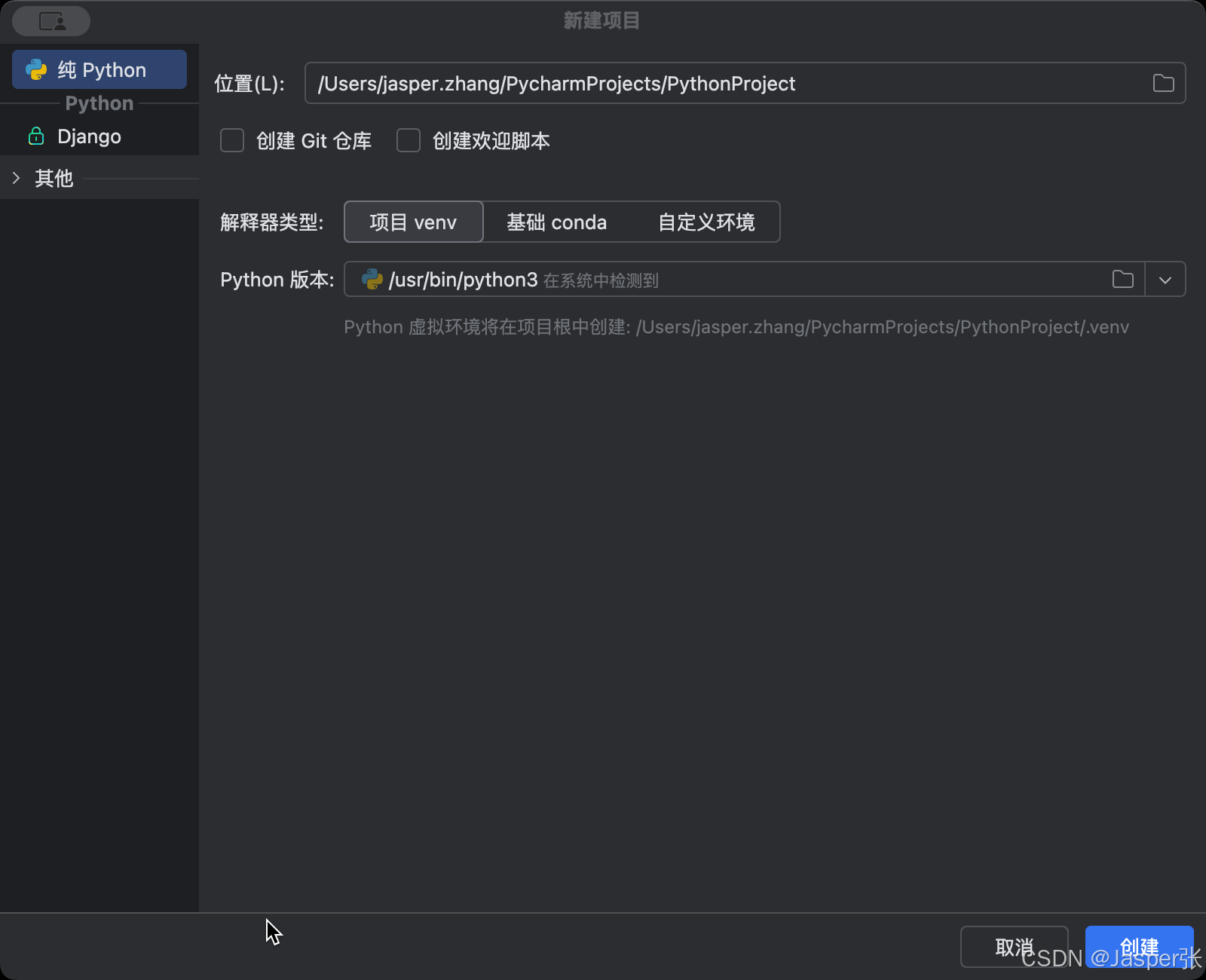The width and height of the screenshot is (1206, 980).
Task: Click the Python 版本 combo box field
Action: (x=764, y=279)
